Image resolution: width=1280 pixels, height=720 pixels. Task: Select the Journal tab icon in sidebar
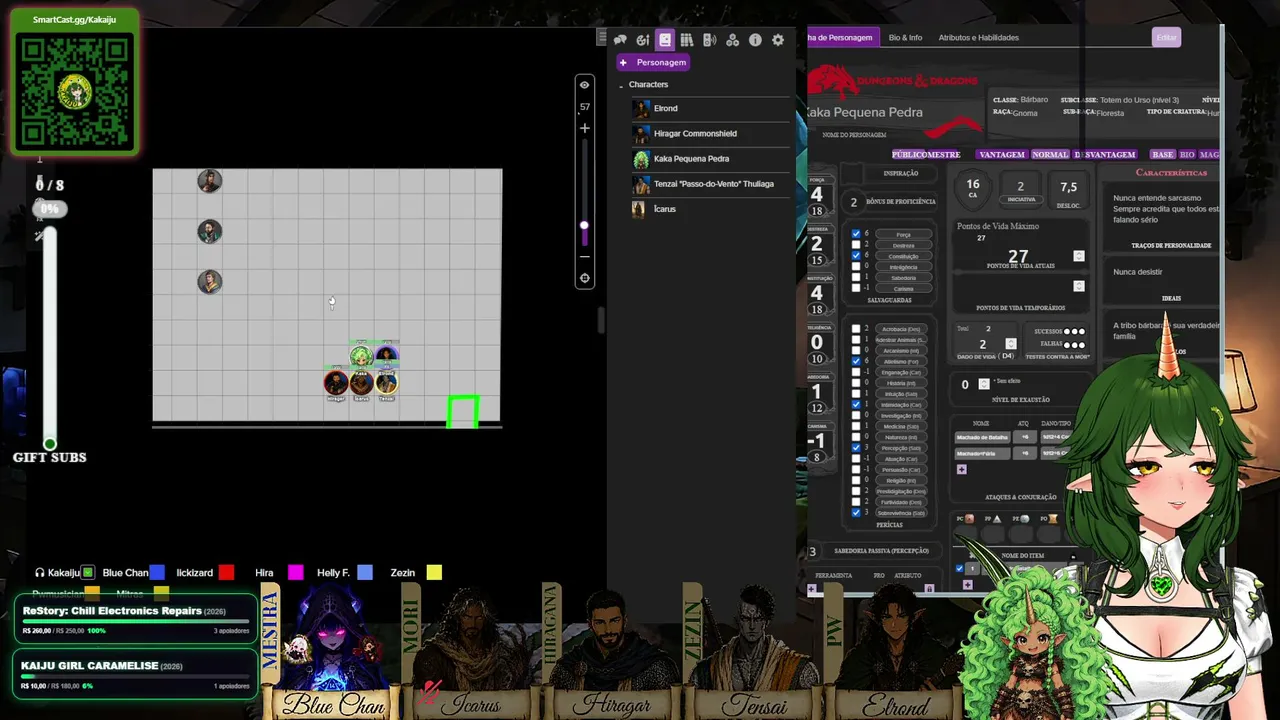coord(665,40)
